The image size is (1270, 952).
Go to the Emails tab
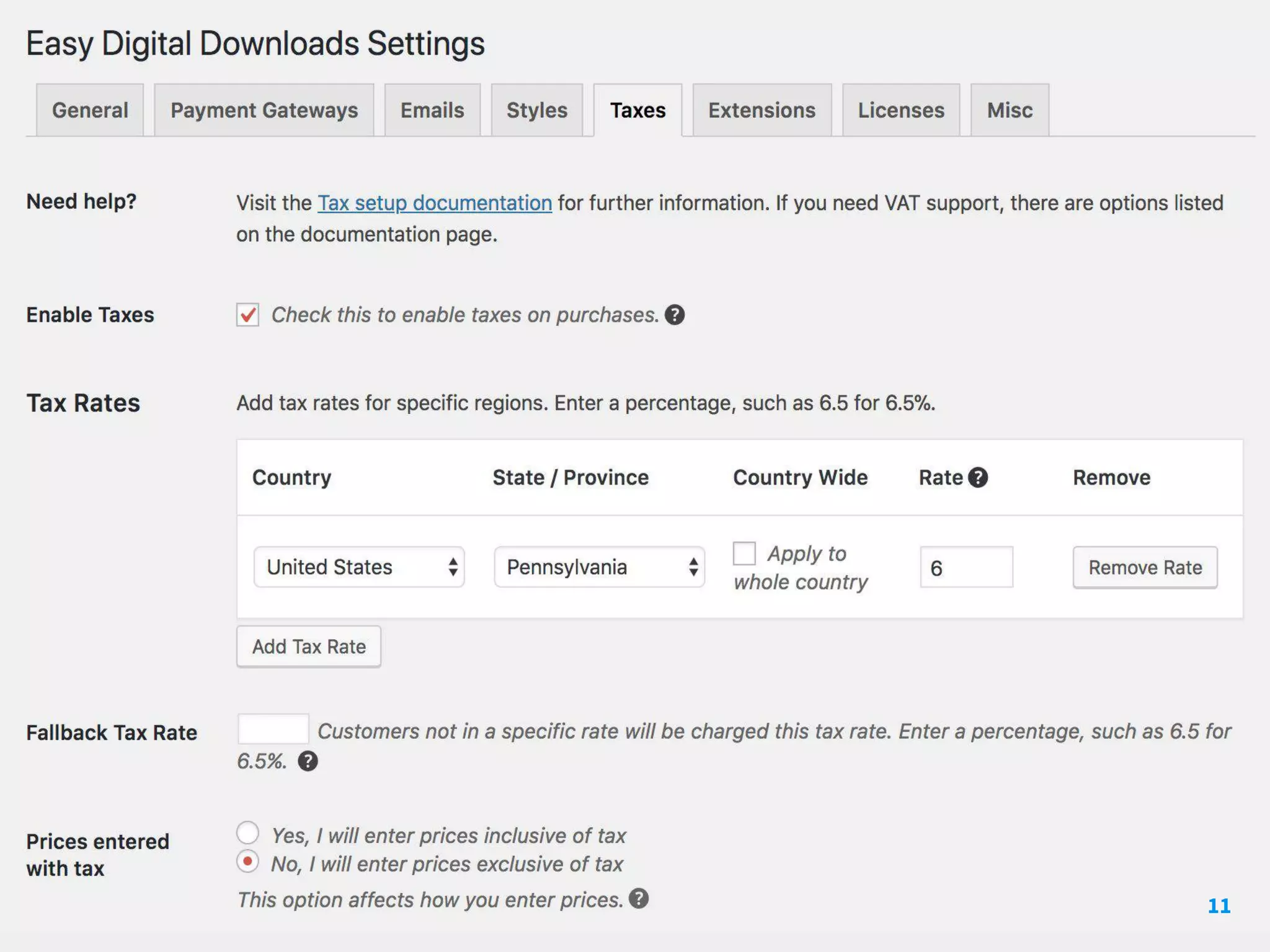[x=432, y=110]
